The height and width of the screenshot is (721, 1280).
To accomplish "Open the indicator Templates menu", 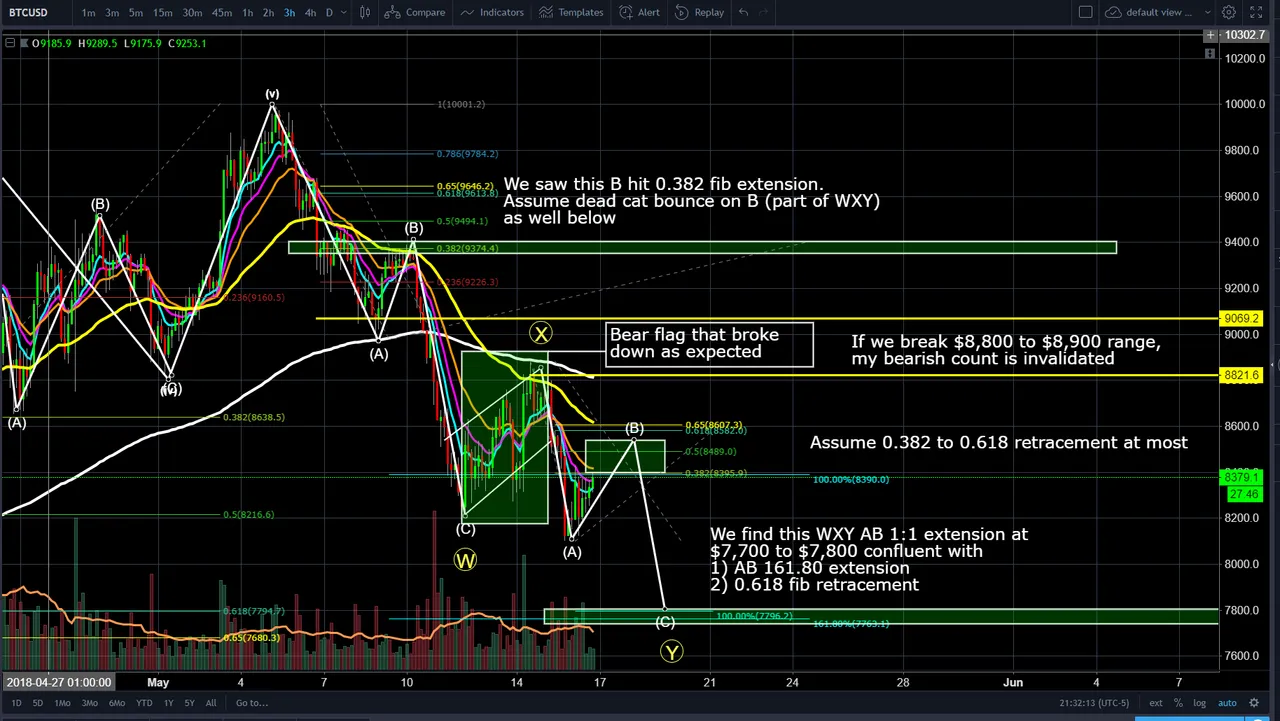I will pos(571,12).
